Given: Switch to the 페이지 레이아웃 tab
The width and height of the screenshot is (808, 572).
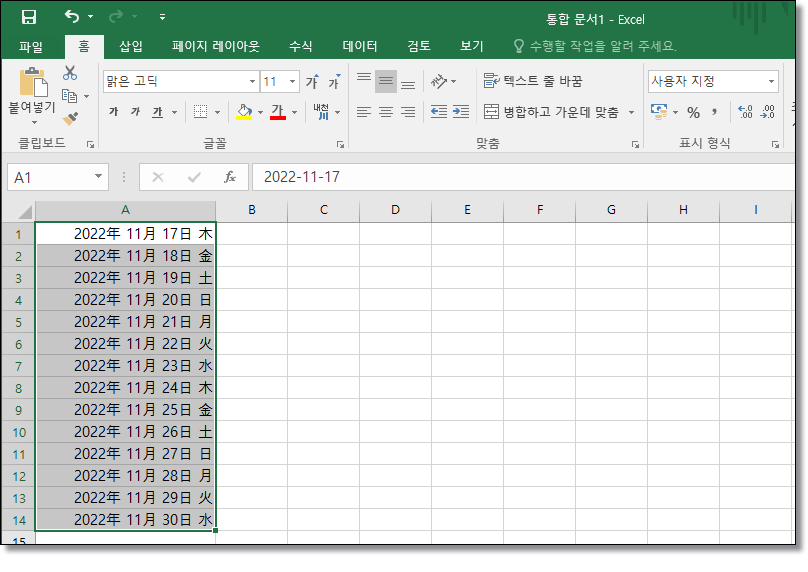Looking at the screenshot, I should coord(216,46).
